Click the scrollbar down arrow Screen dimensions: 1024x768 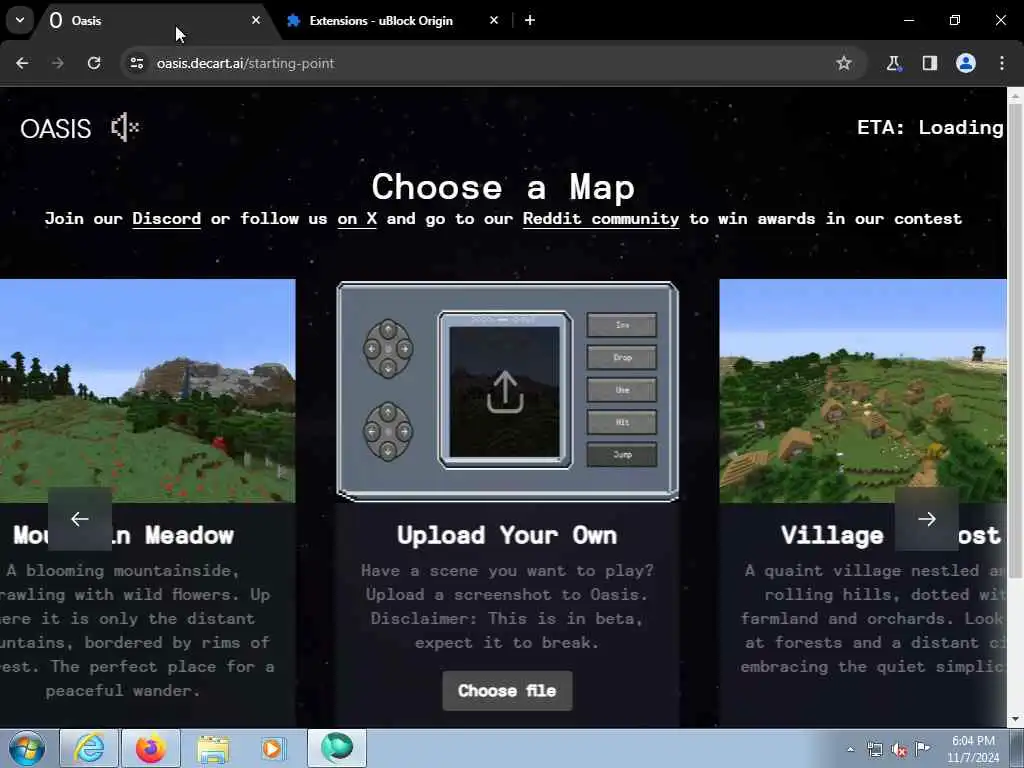point(1015,720)
